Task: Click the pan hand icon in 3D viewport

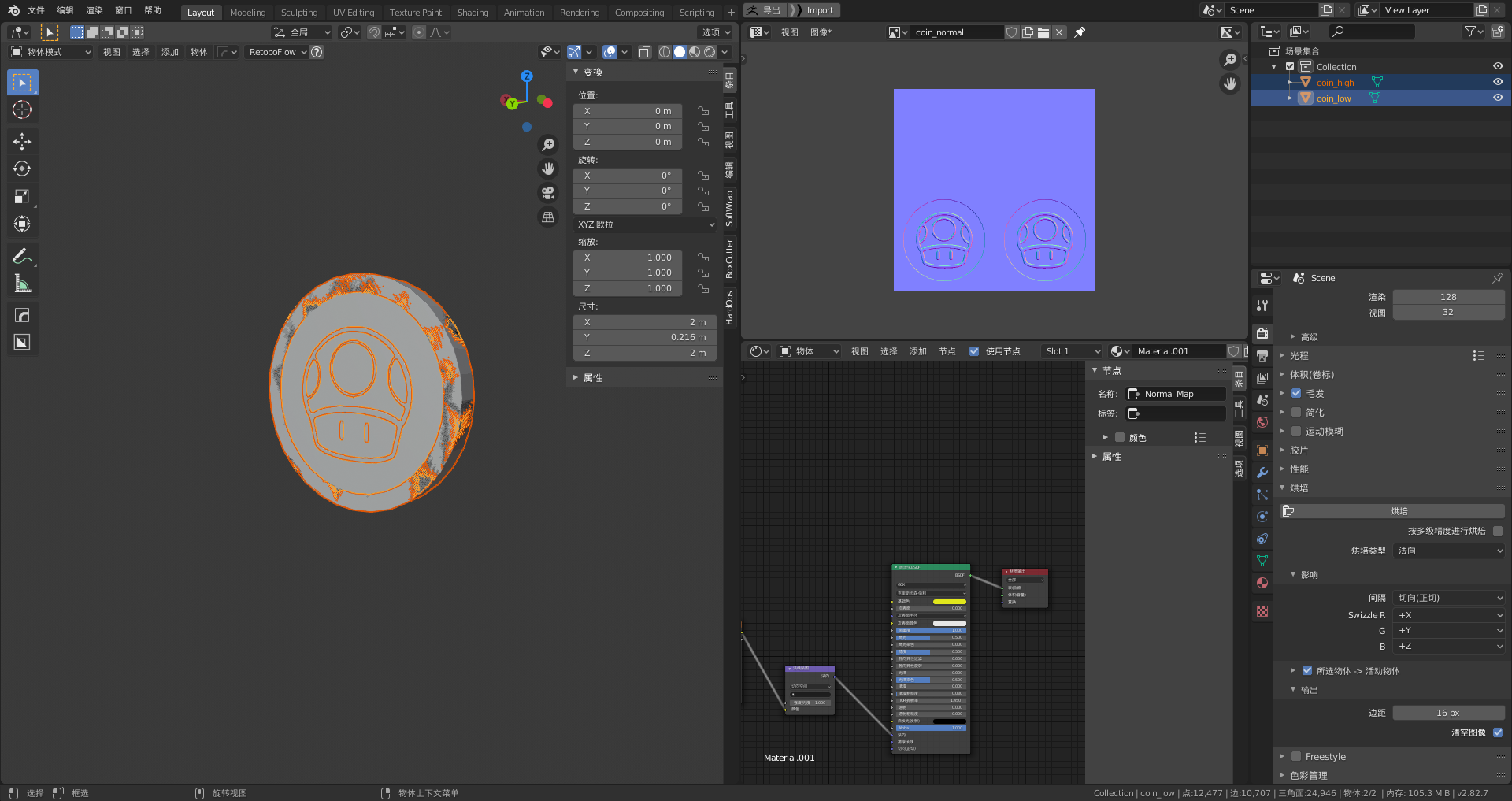Action: coord(548,169)
